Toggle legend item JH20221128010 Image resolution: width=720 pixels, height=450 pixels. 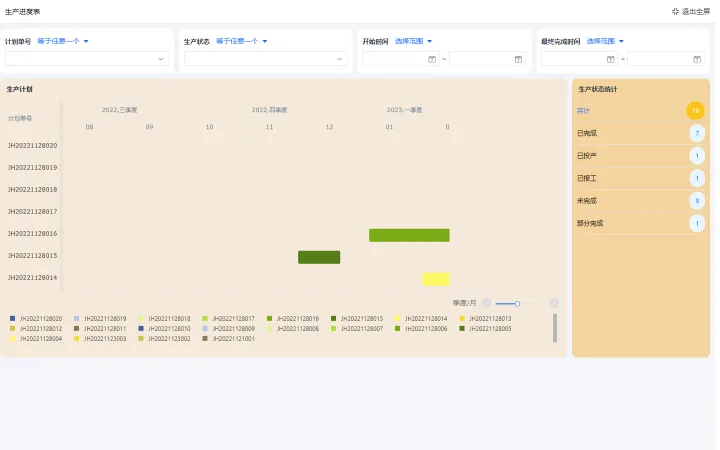[164, 329]
